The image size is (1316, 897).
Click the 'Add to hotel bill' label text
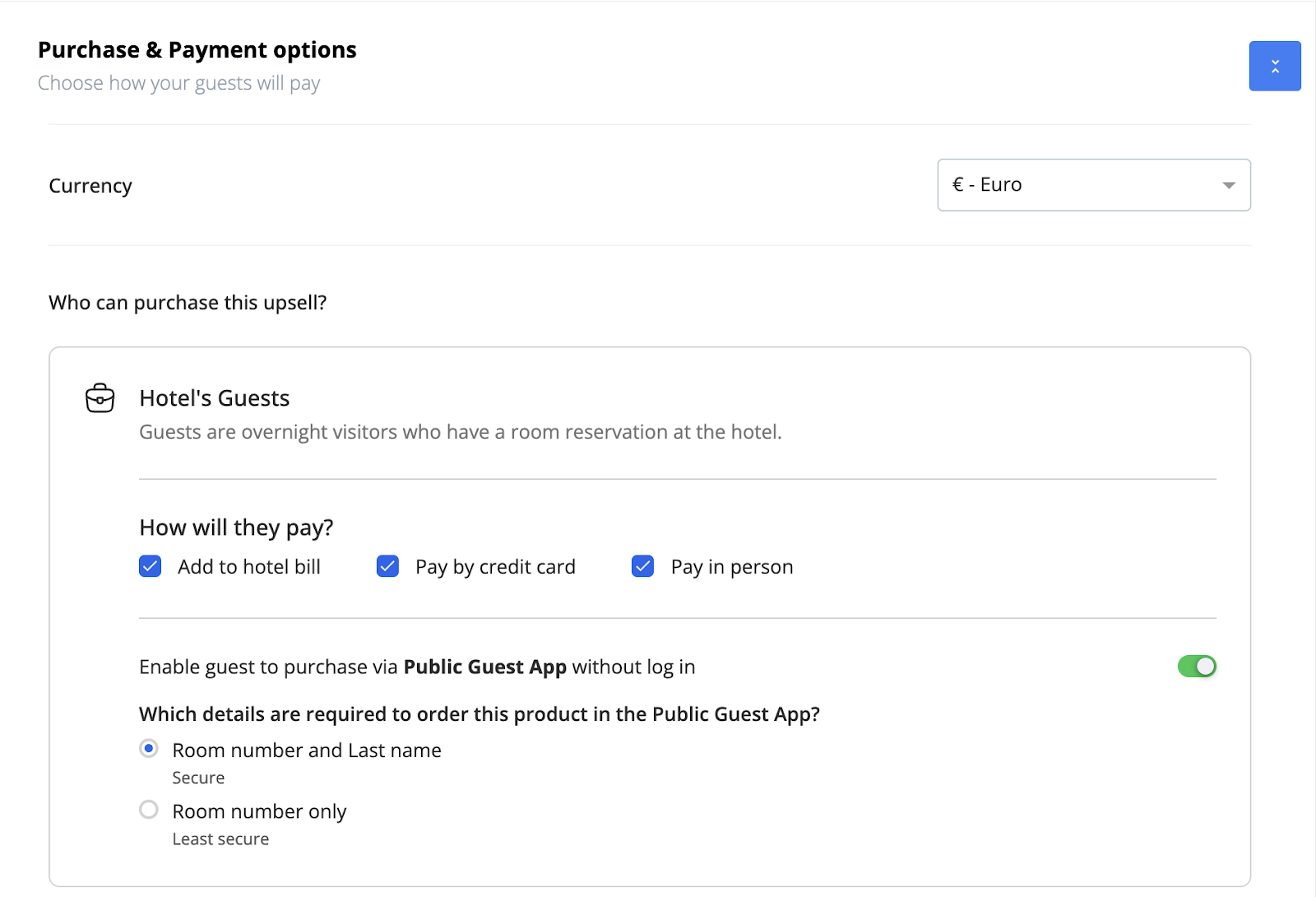tap(248, 567)
